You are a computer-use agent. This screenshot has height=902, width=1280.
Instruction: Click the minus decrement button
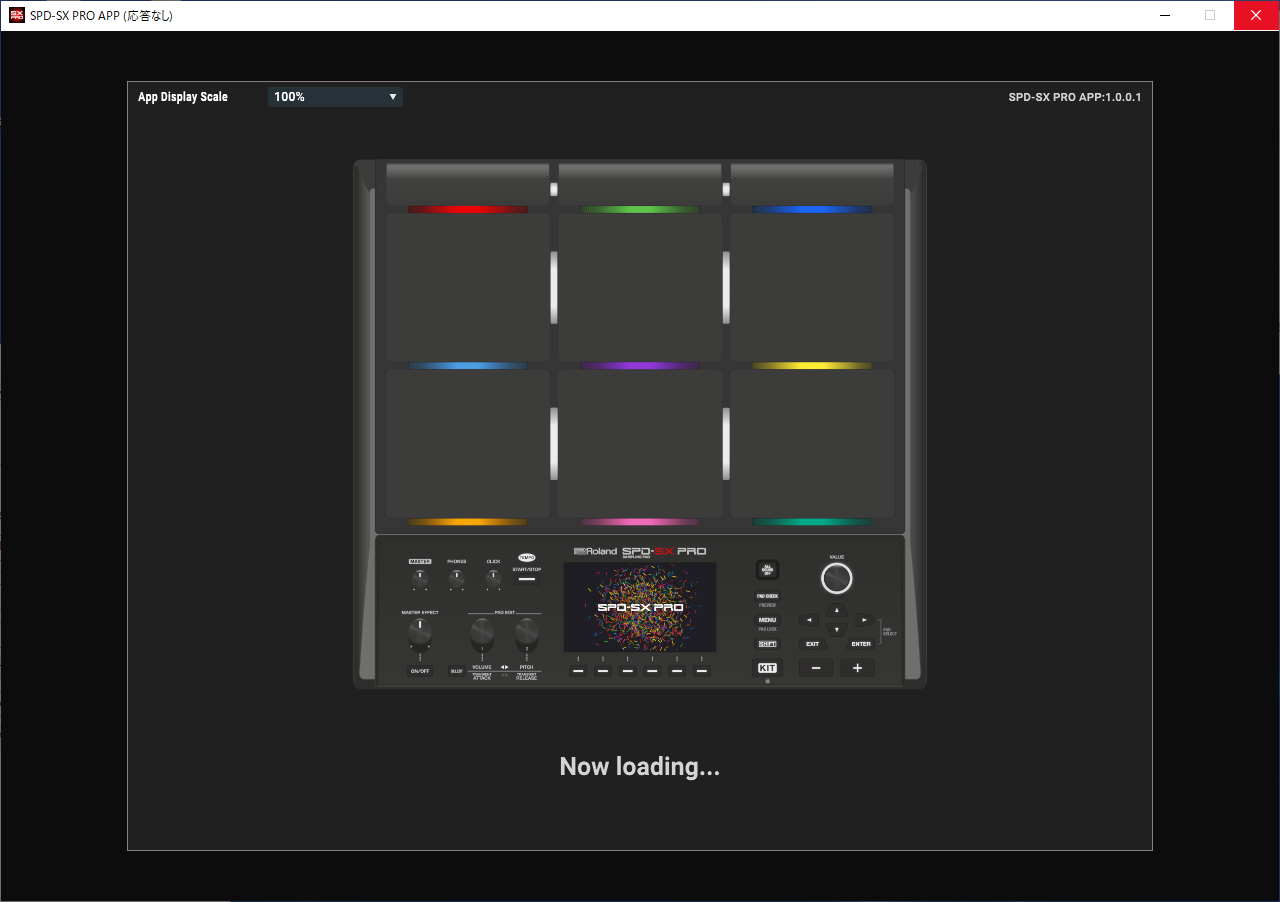point(816,668)
